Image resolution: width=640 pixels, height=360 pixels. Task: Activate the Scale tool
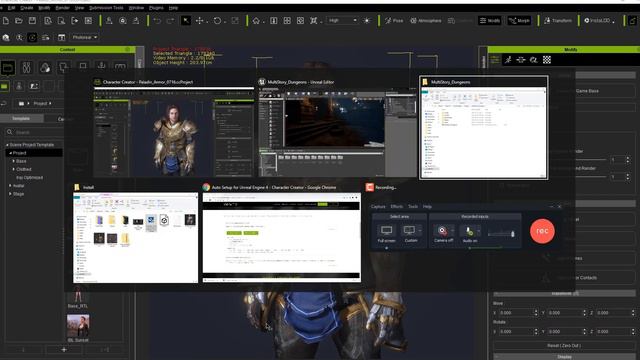(235, 20)
